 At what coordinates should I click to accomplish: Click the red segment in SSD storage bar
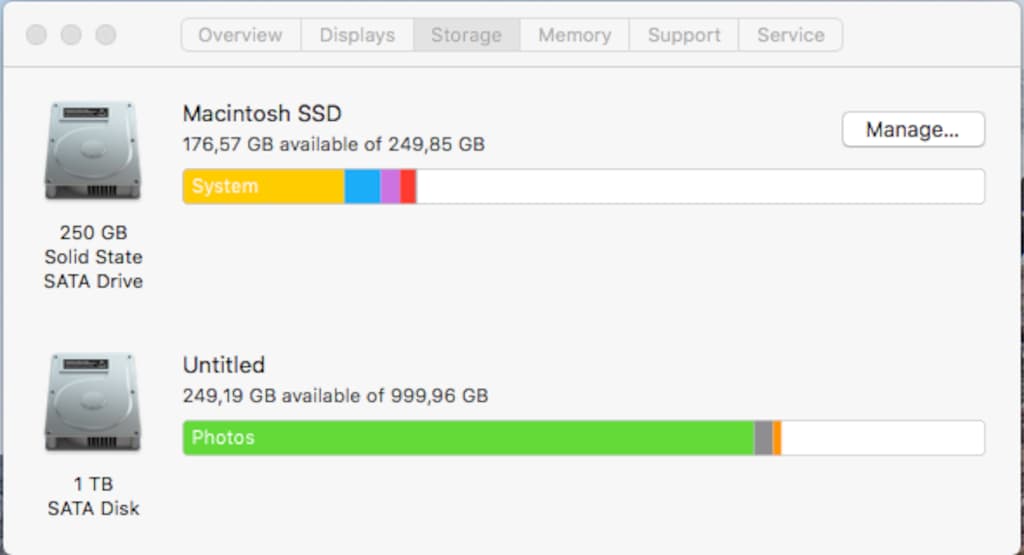(x=408, y=186)
